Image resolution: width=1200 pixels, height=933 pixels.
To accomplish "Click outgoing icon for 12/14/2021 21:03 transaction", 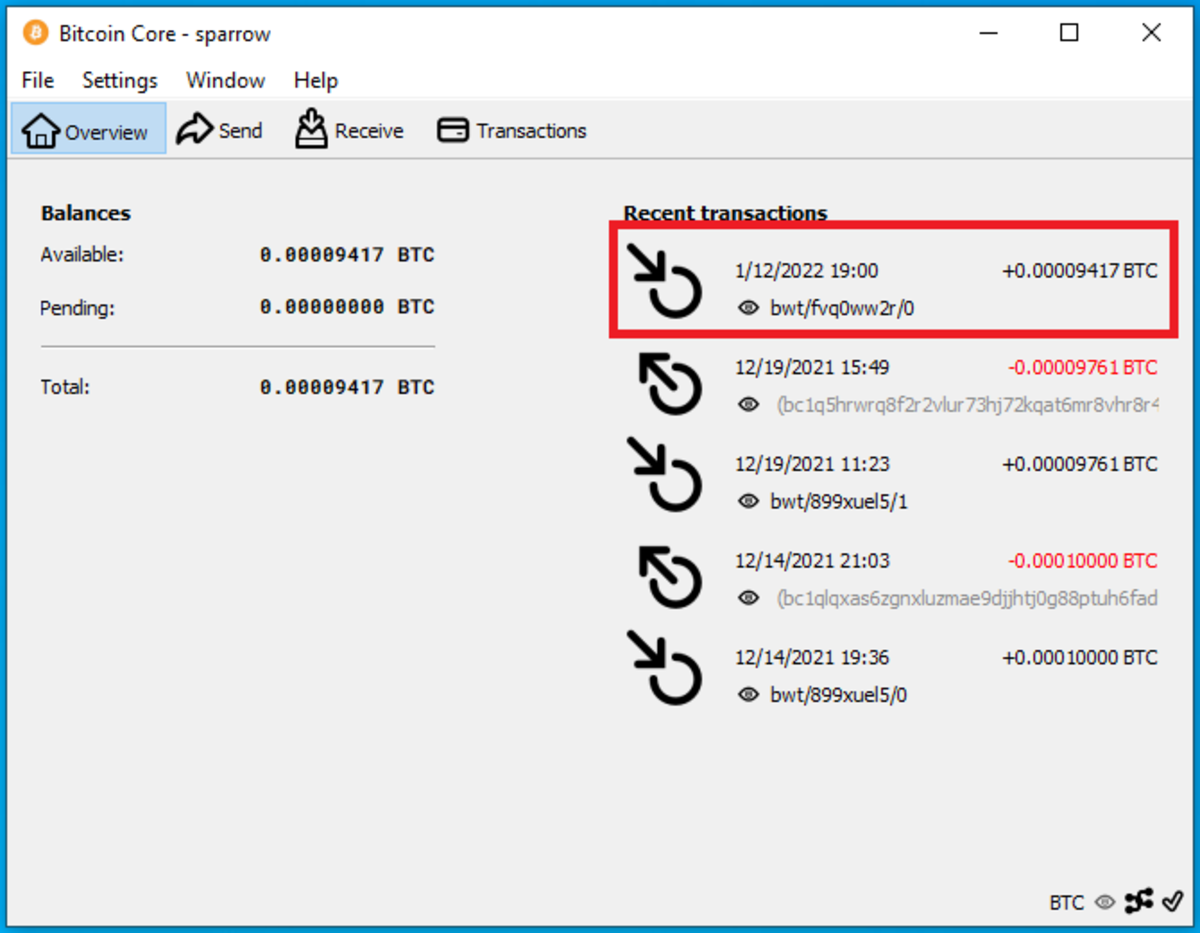I will [670, 579].
